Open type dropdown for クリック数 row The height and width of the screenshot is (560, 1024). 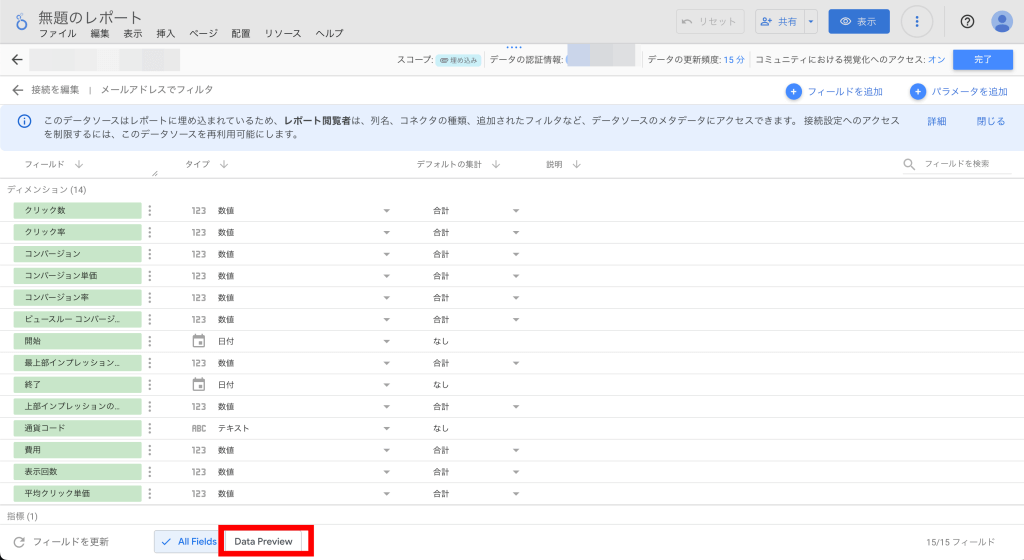point(386,211)
